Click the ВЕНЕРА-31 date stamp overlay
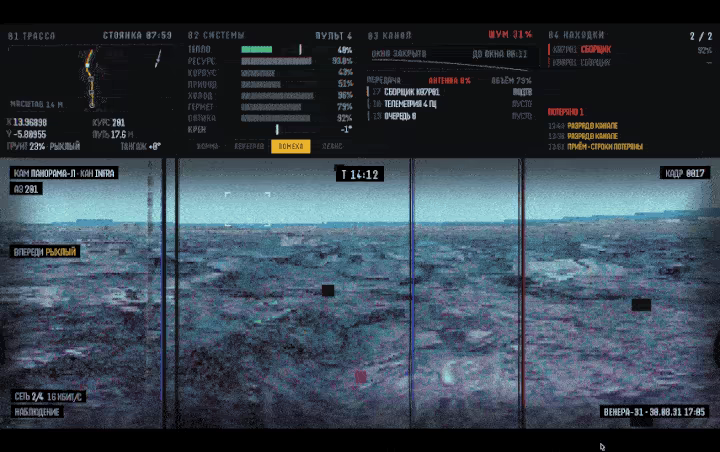The image size is (720, 452). click(x=654, y=412)
